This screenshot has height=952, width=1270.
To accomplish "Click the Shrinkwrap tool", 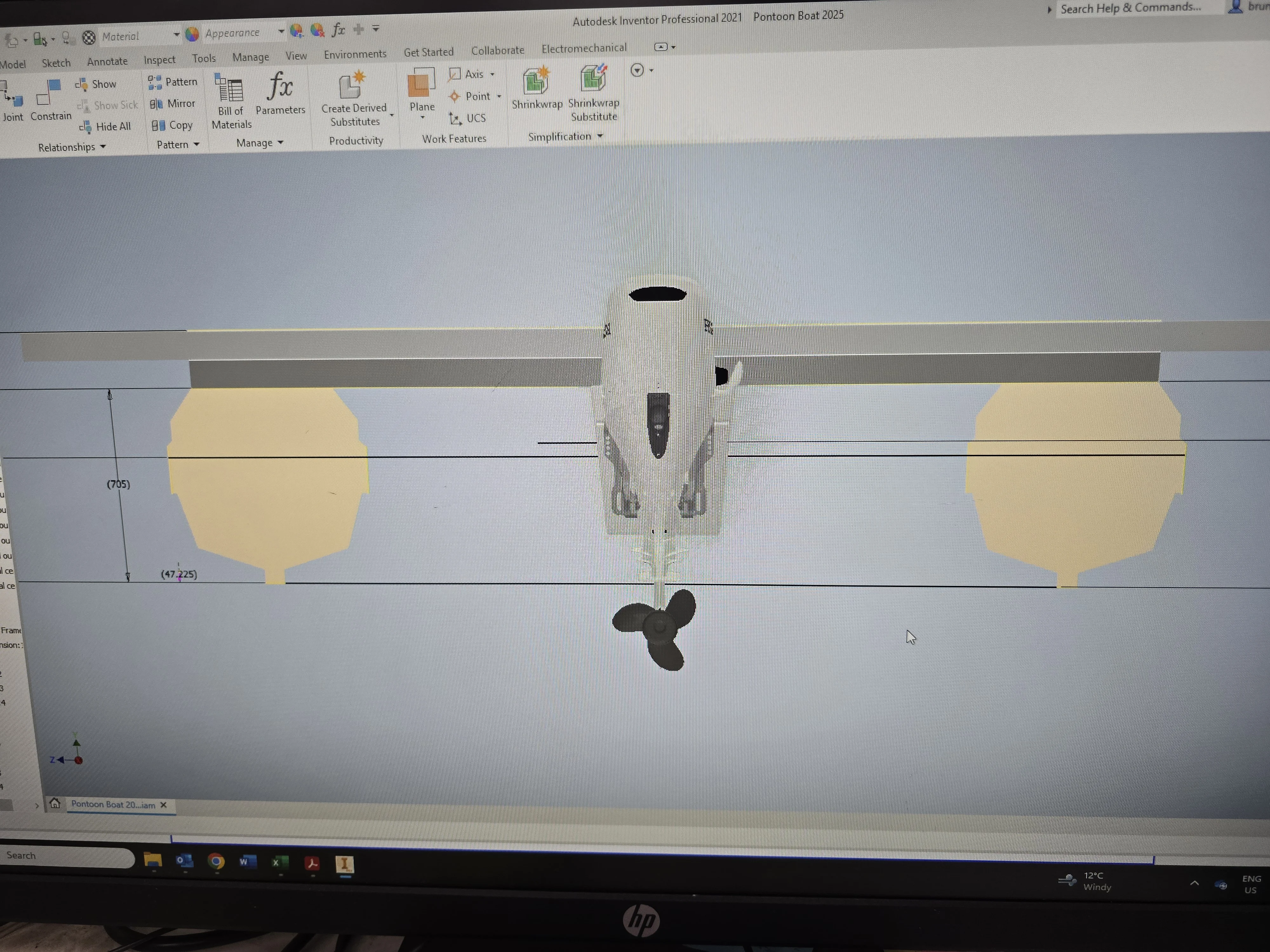I will (537, 88).
